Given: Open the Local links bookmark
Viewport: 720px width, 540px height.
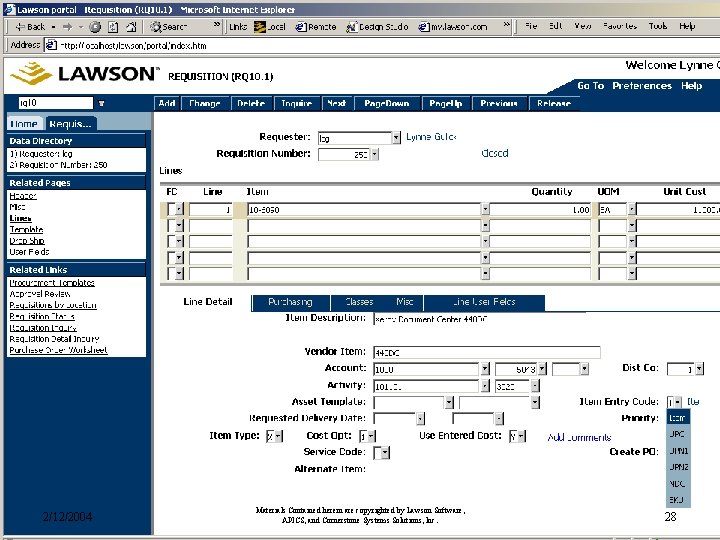Looking at the screenshot, I should pos(270,27).
